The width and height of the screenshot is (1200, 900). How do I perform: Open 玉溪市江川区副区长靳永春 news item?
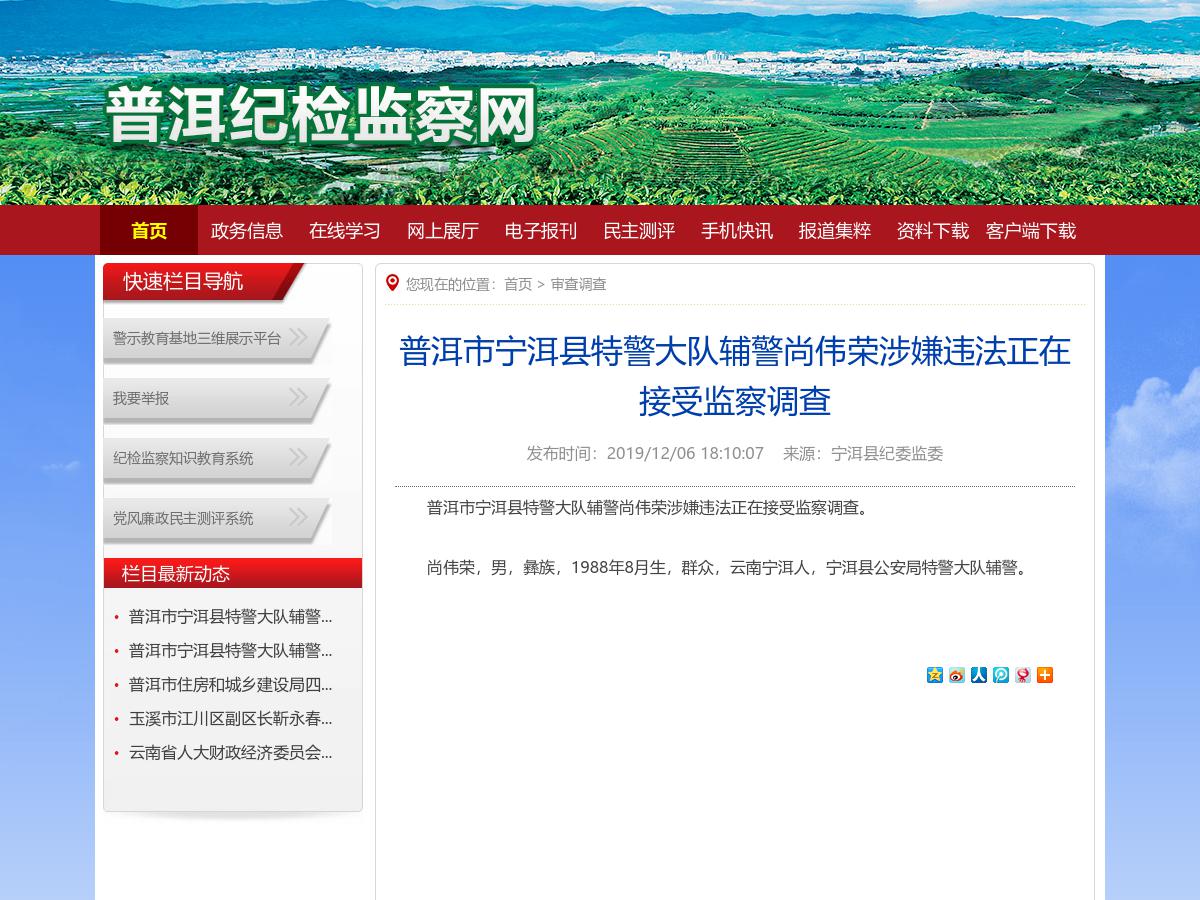point(230,718)
